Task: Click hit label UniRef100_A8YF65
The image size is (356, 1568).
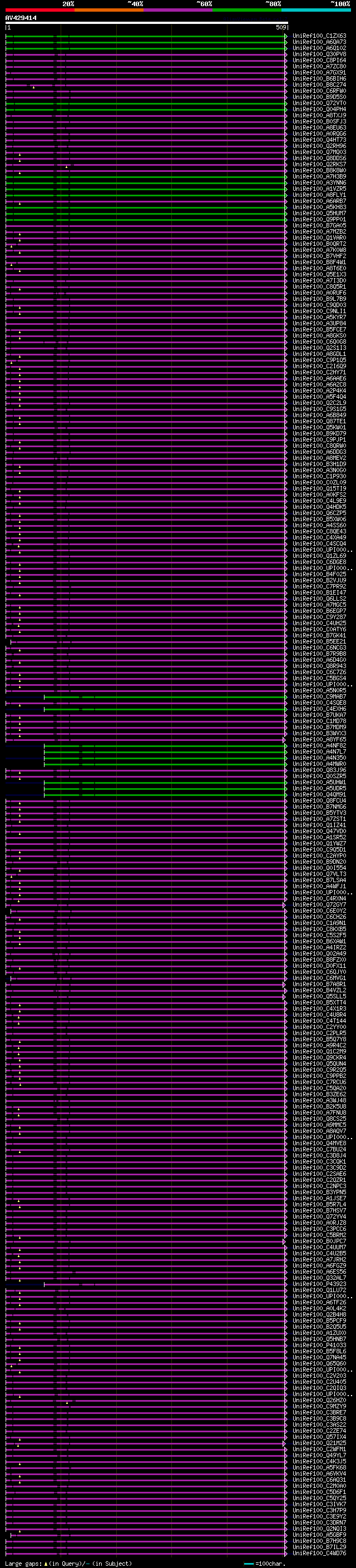Action: pos(319,740)
